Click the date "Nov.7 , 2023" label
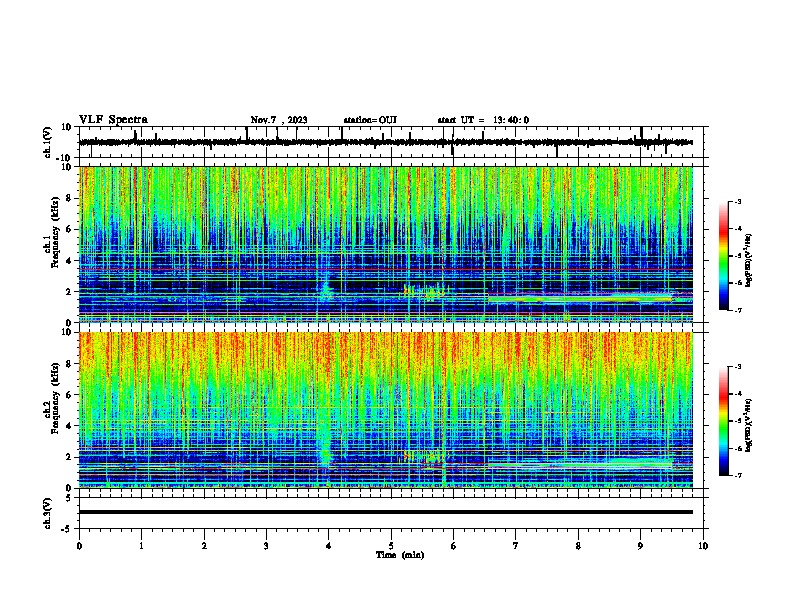This screenshot has width=792, height=612. point(279,120)
